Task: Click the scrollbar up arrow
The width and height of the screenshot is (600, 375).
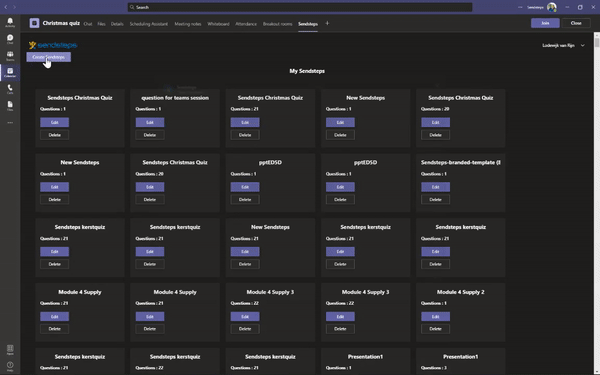Action: pos(597,35)
